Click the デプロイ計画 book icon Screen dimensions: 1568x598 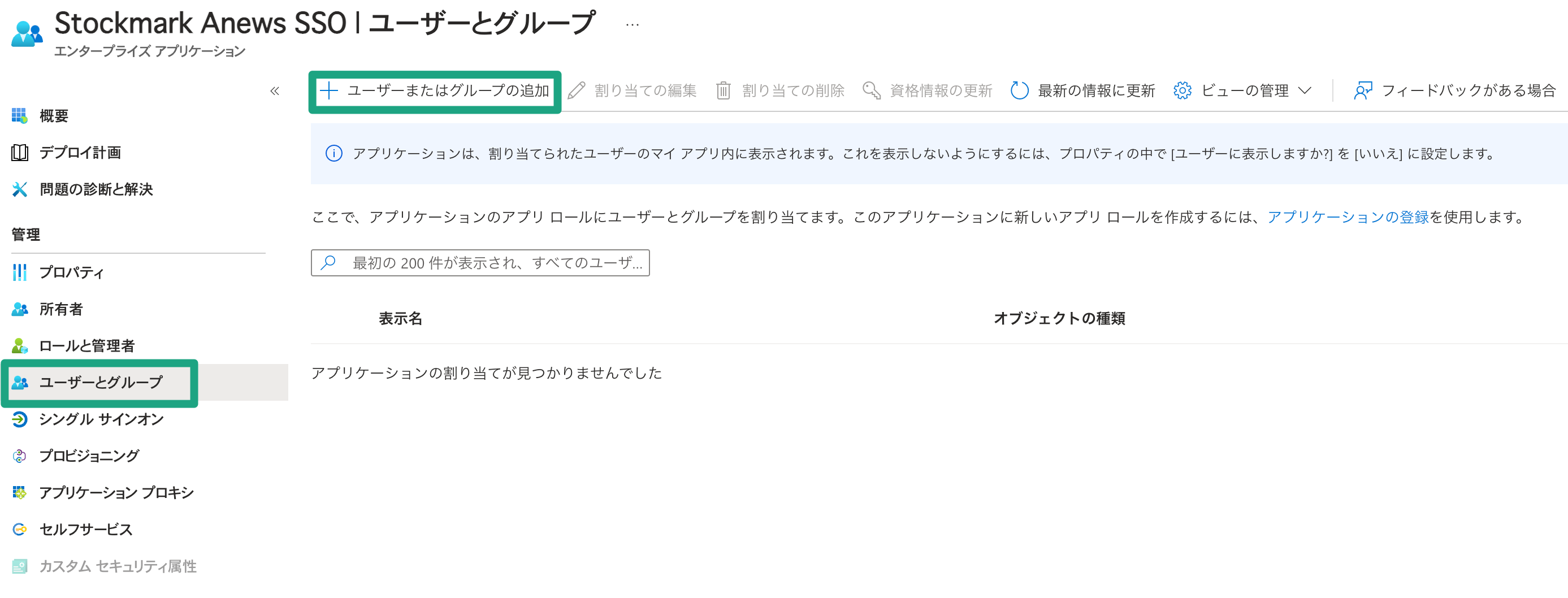[19, 152]
